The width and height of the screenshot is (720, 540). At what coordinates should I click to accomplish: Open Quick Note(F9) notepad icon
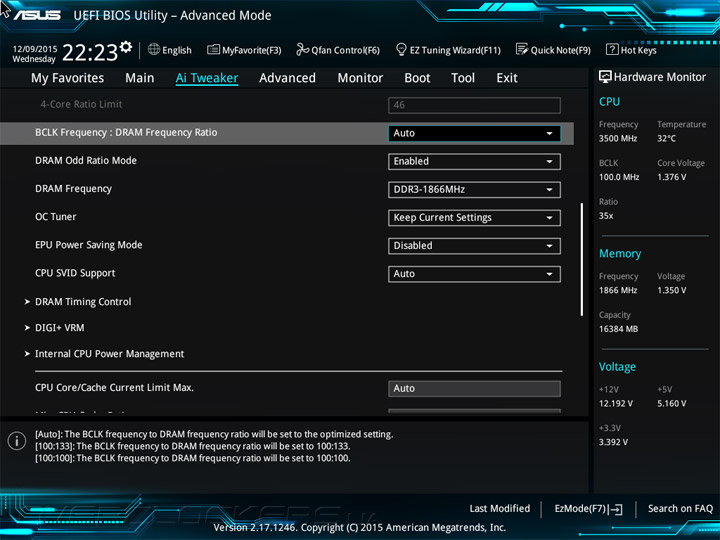[x=522, y=49]
